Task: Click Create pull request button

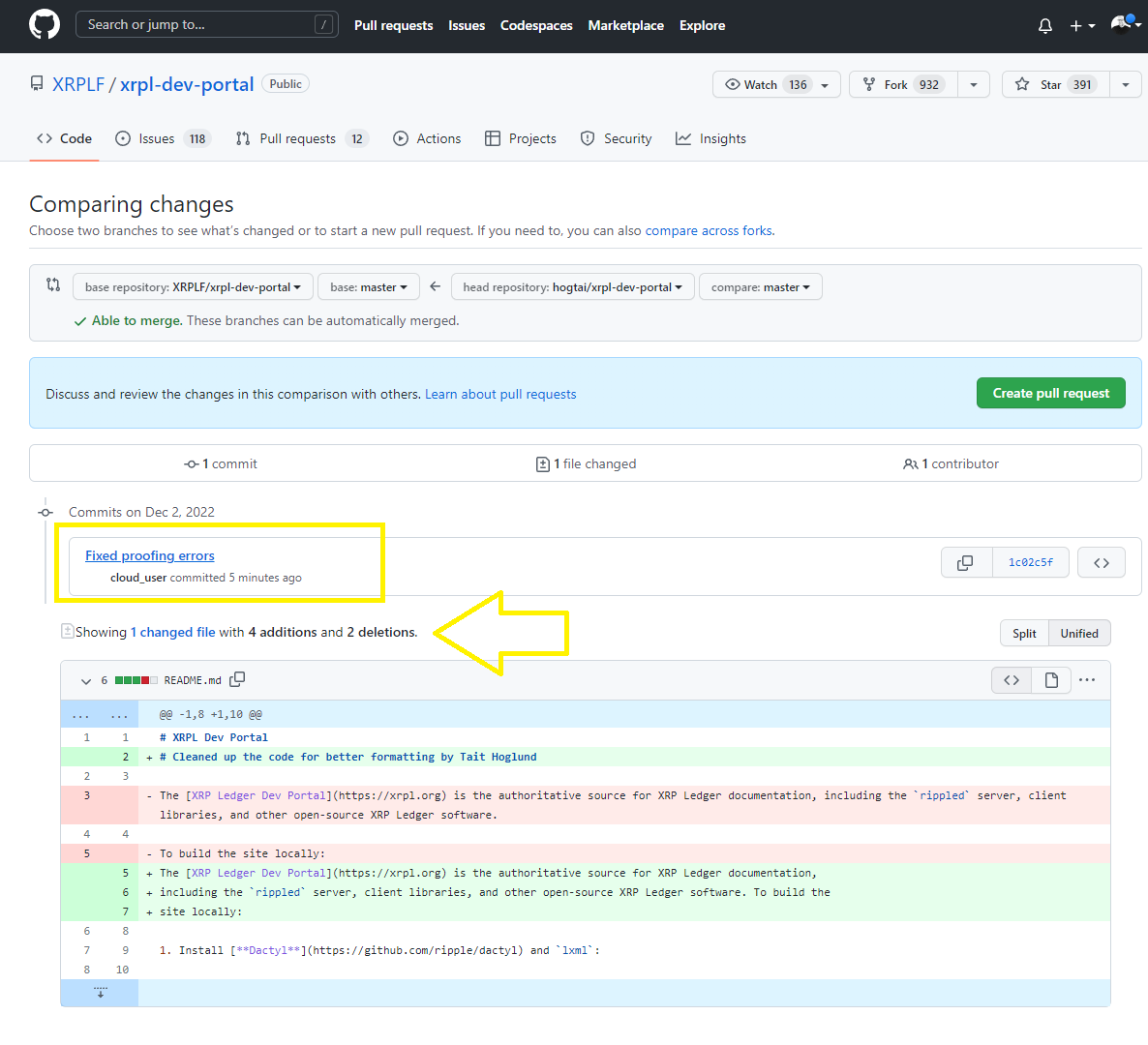Action: pyautogui.click(x=1050, y=393)
